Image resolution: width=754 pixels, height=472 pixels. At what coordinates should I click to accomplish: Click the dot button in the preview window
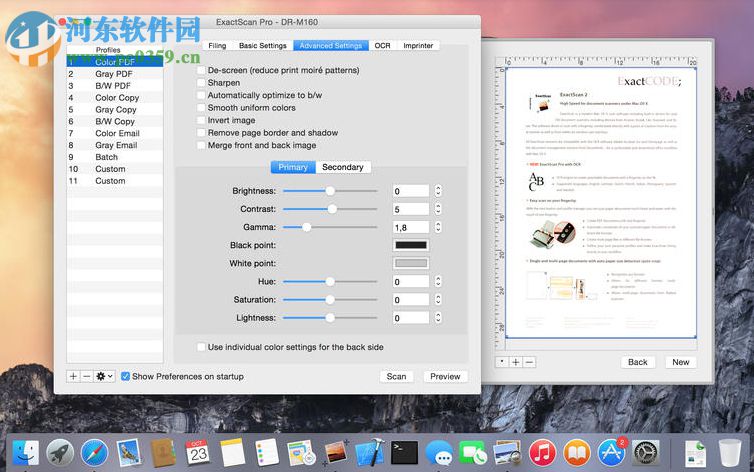point(502,362)
